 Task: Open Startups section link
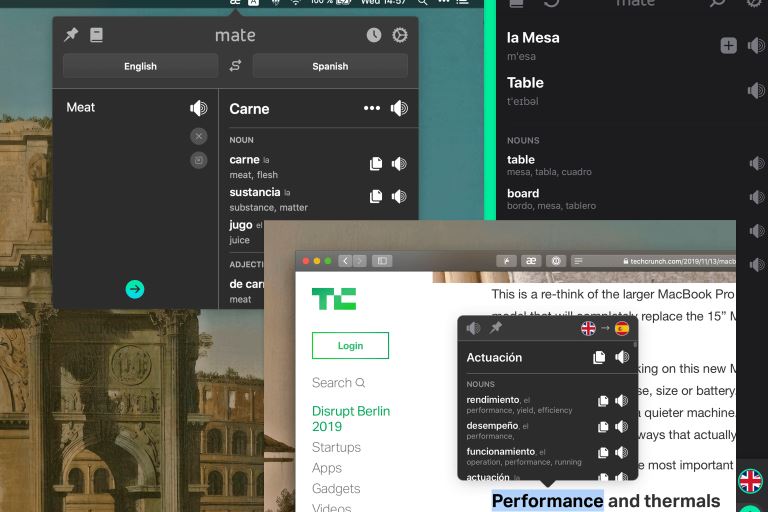point(336,447)
